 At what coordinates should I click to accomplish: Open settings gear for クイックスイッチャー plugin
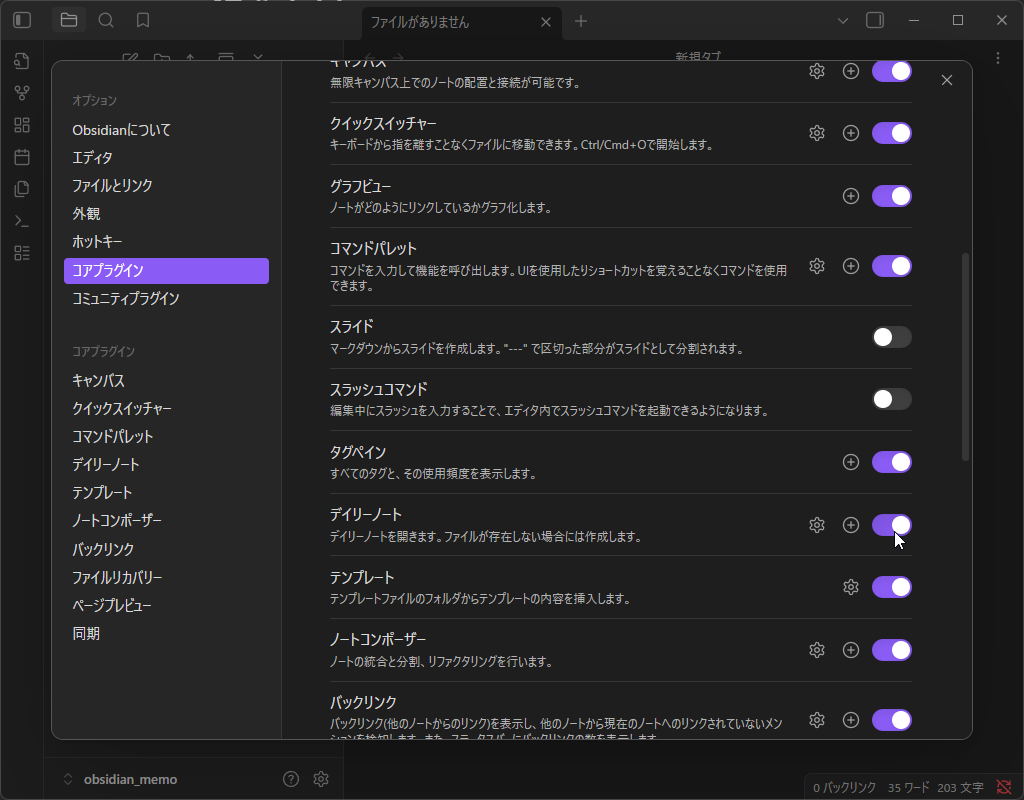point(816,133)
